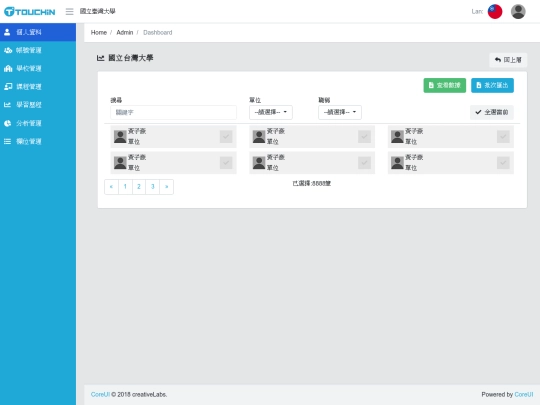This screenshot has width=540, height=405.
Task: Open the 單位 dropdown
Action: (271, 112)
